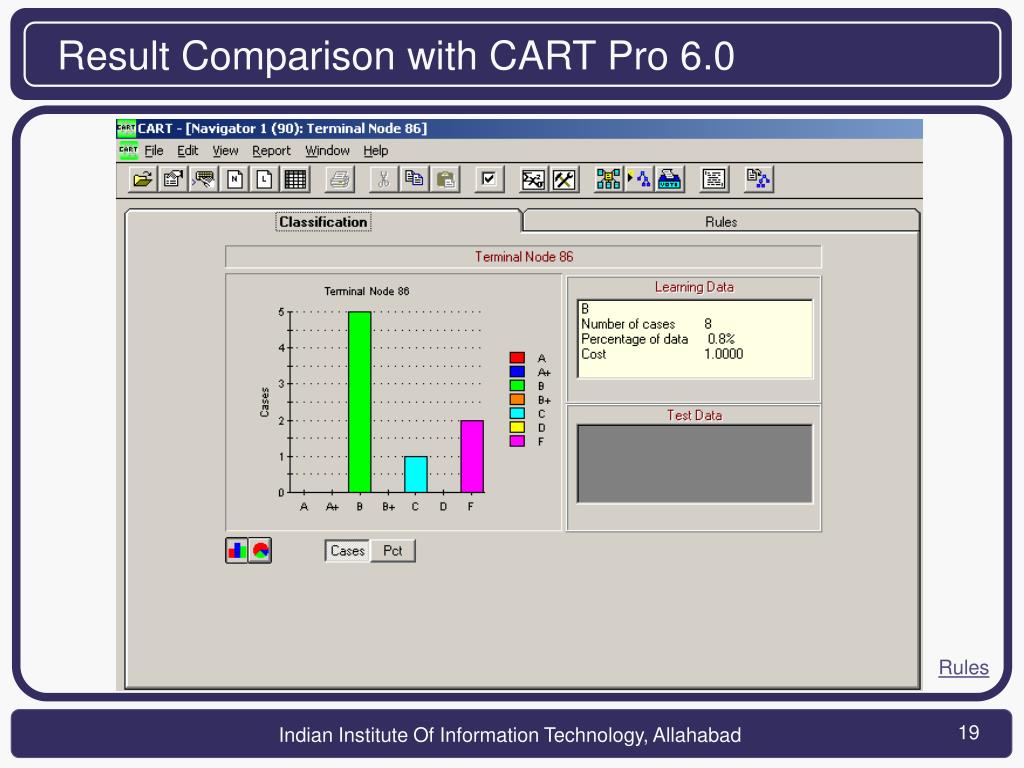Click the red A legend swatch
1024x768 pixels.
coord(517,358)
